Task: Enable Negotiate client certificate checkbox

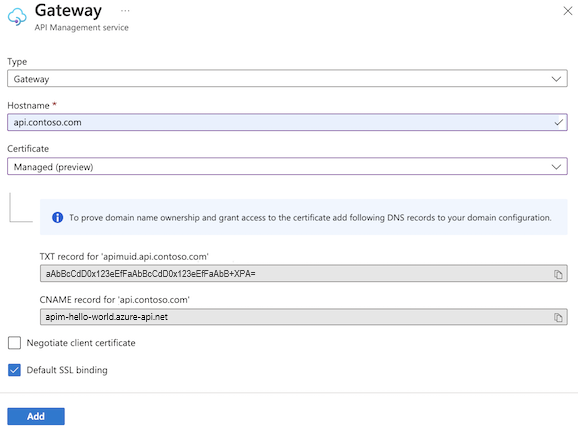Action: click(x=14, y=343)
